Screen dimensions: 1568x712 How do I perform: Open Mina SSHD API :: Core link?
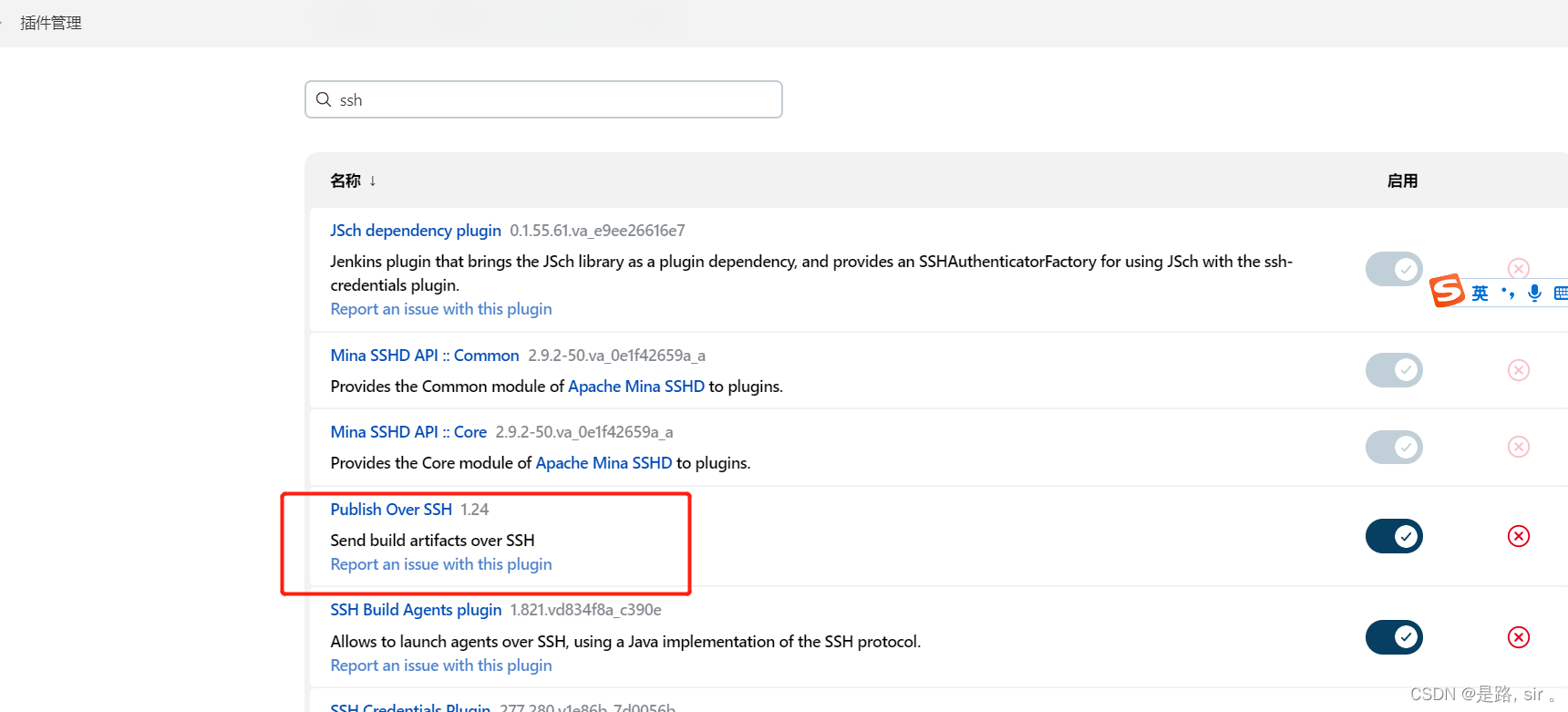click(408, 432)
